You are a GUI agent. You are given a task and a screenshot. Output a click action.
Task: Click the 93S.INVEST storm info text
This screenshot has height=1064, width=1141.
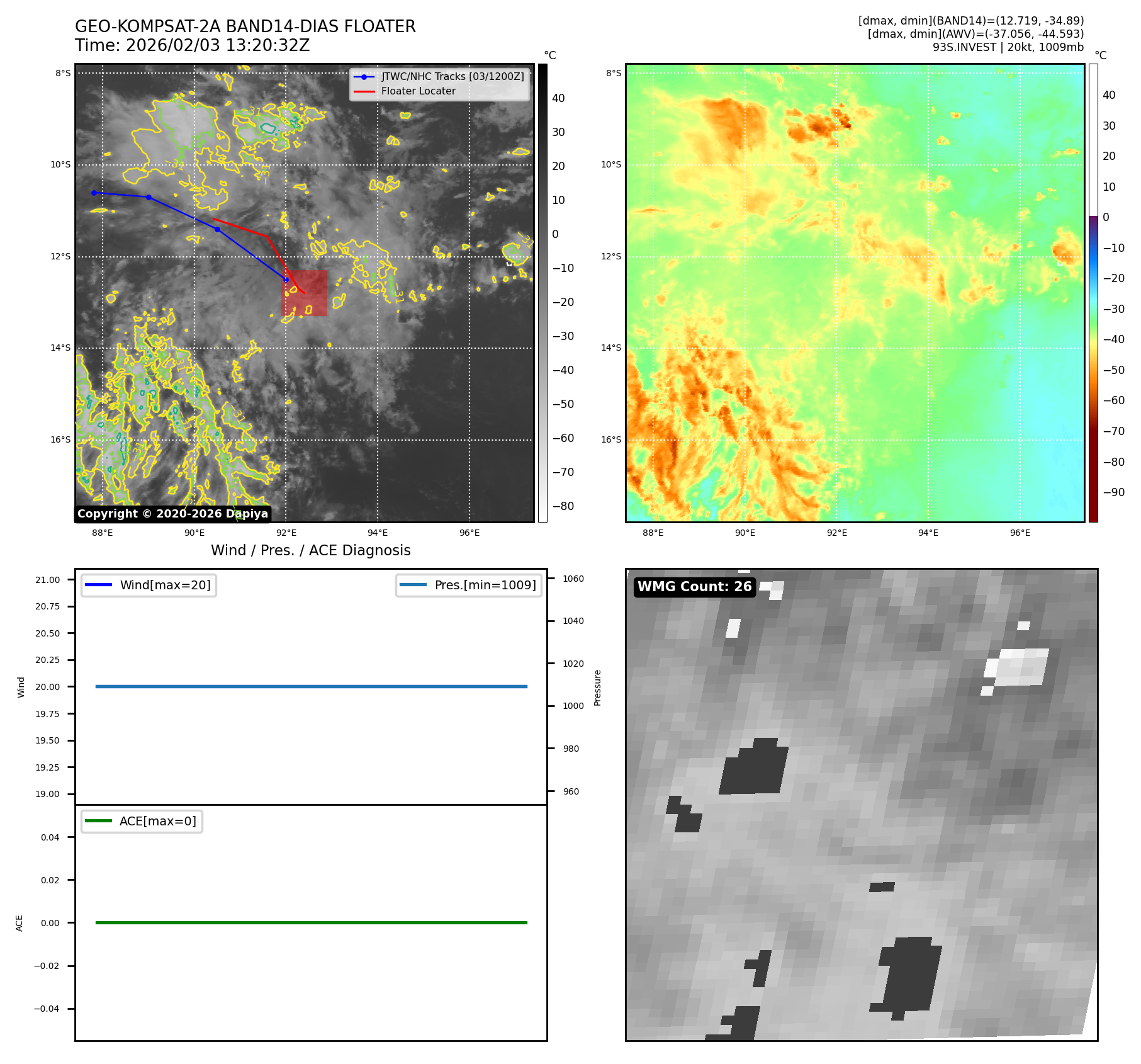(x=1008, y=47)
